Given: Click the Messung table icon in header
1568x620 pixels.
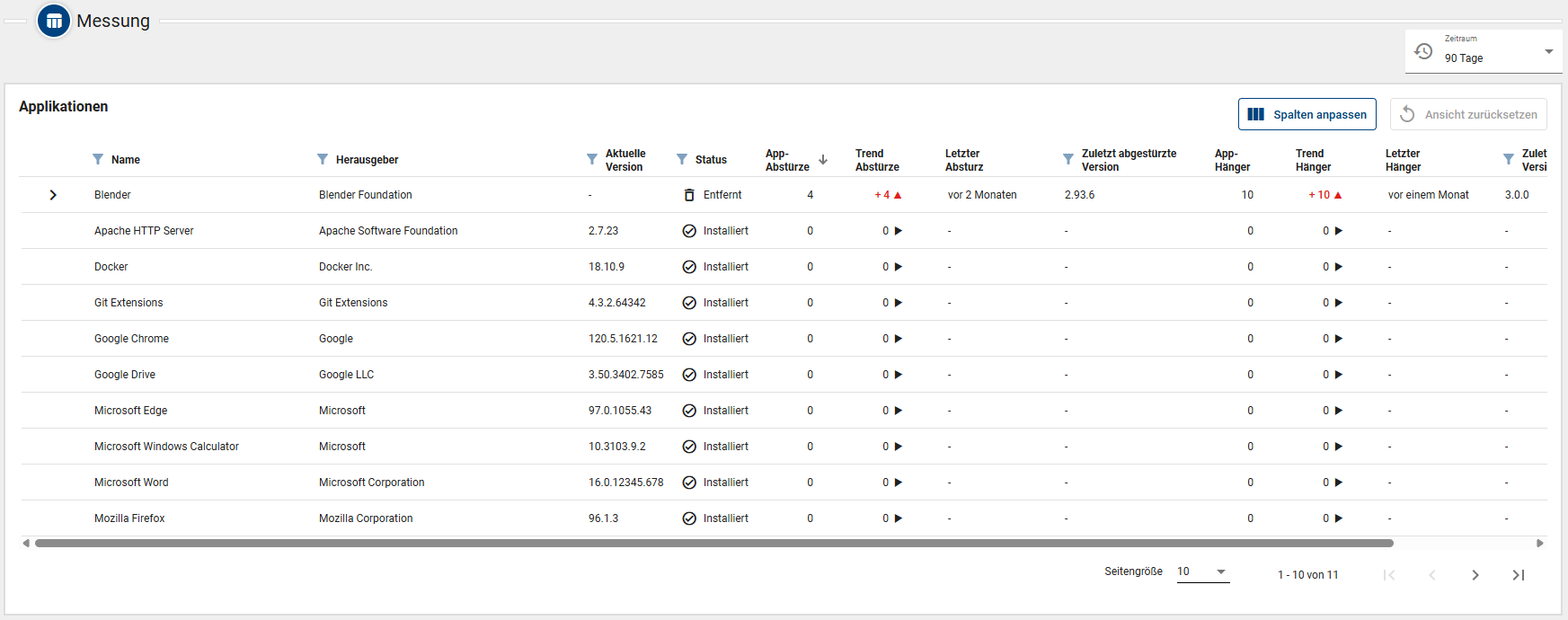Looking at the screenshot, I should (54, 21).
